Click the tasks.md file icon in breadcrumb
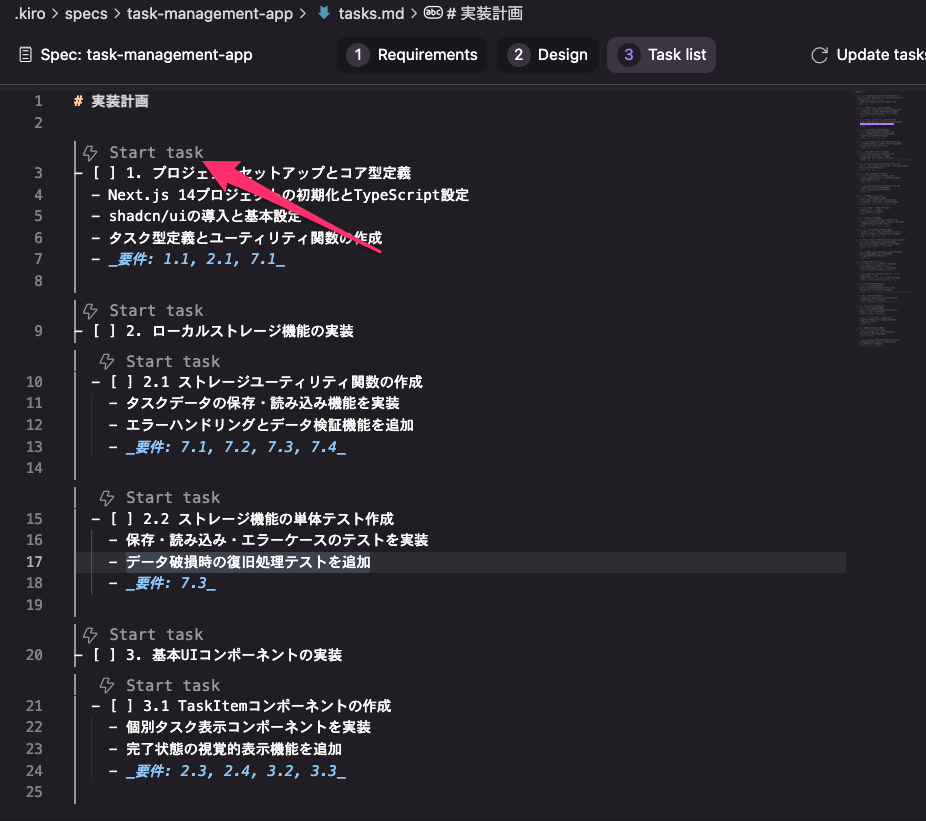 [x=324, y=13]
